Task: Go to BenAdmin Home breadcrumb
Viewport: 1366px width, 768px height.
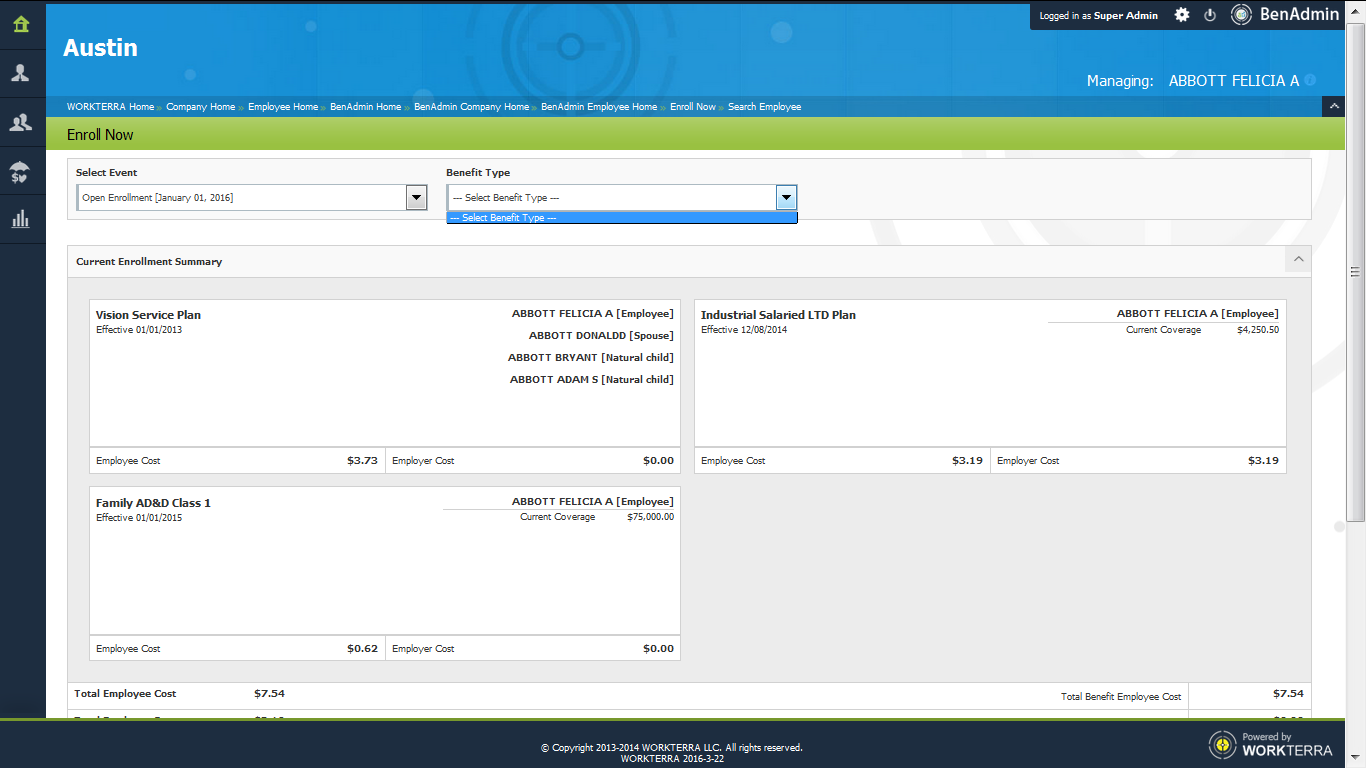Action: 366,107
